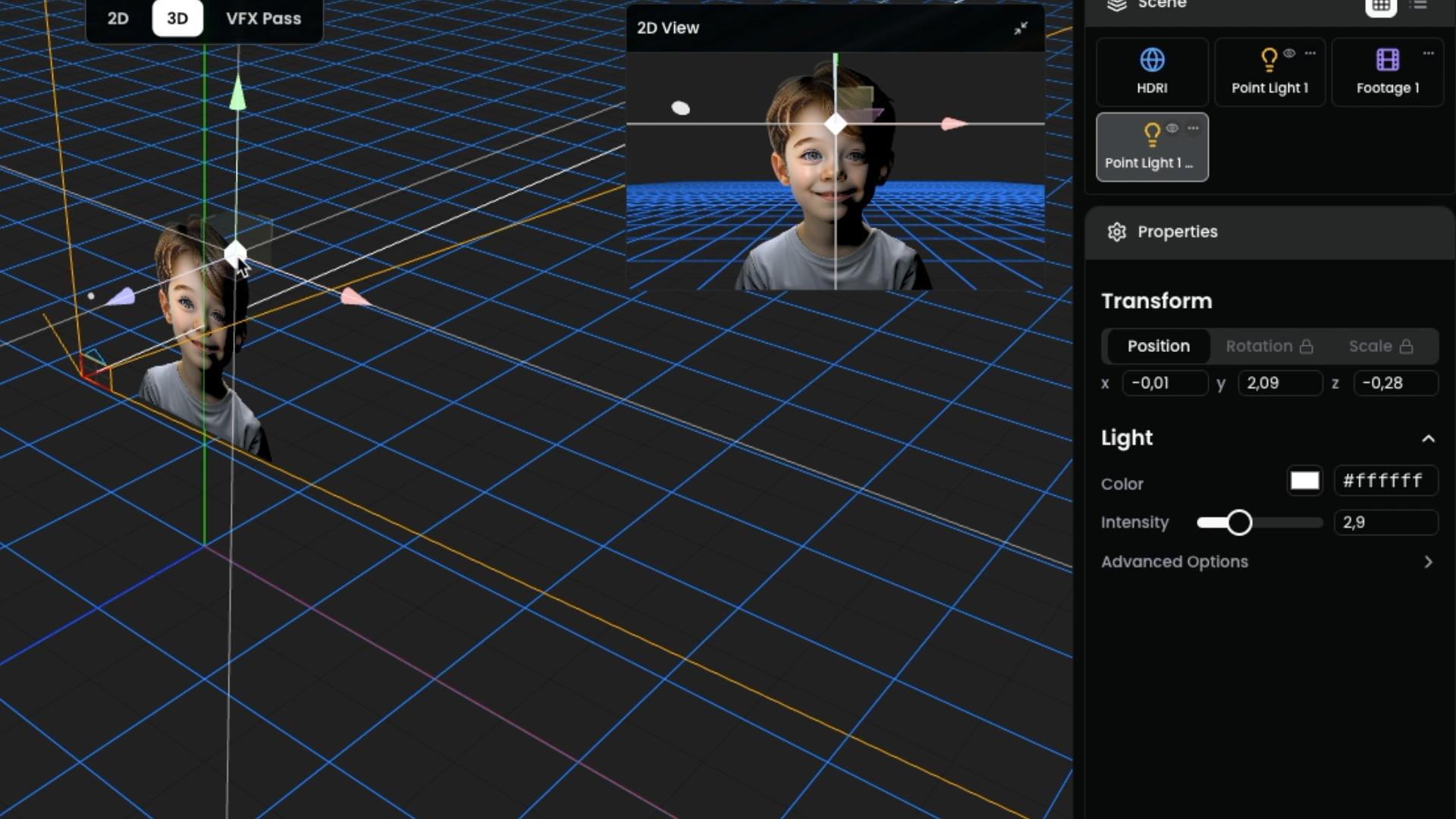Edit the y position field 2,09
Screen dimensions: 1456x819
click(1280, 383)
